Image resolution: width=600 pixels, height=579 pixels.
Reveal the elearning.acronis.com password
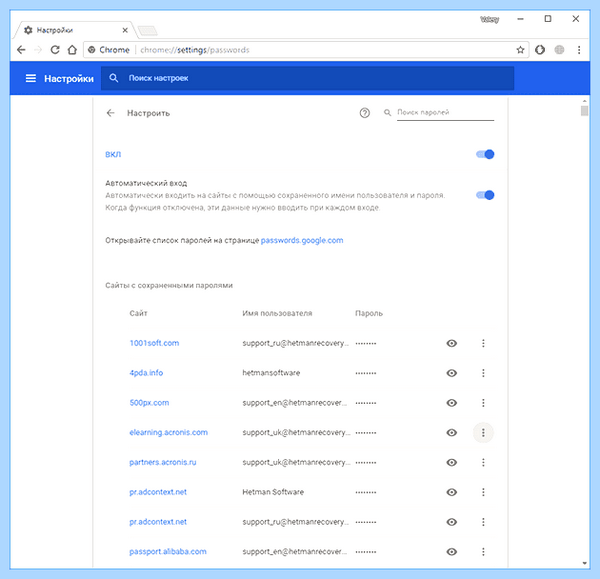pyautogui.click(x=452, y=433)
